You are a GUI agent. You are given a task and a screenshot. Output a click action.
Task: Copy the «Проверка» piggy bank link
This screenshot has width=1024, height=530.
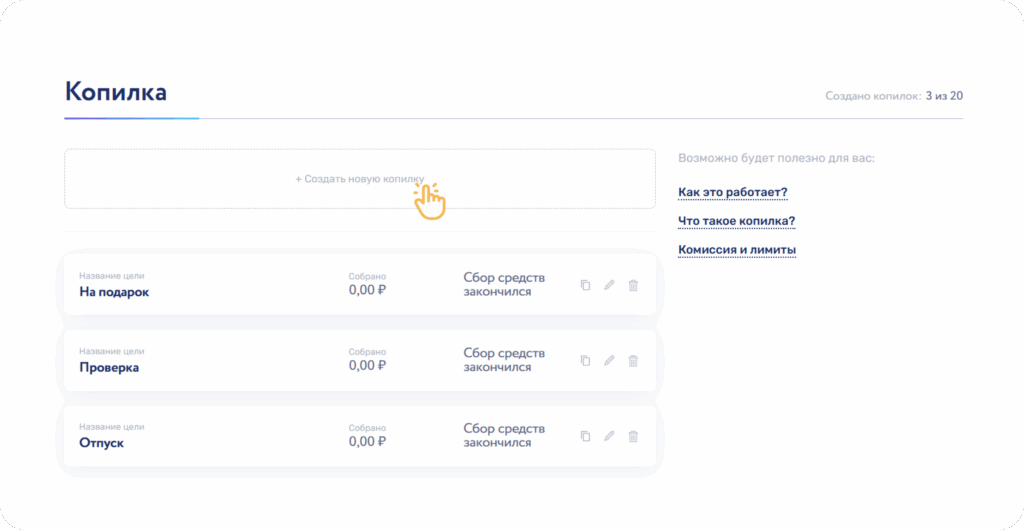pyautogui.click(x=585, y=360)
